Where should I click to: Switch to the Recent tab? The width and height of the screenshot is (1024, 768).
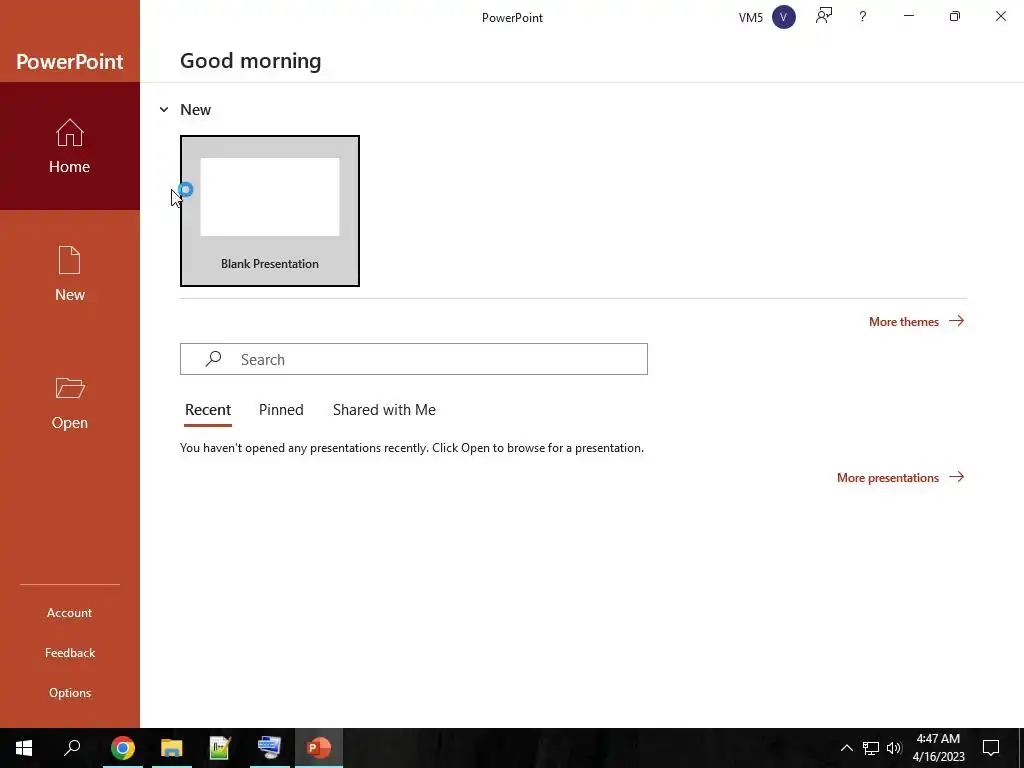[x=208, y=410]
